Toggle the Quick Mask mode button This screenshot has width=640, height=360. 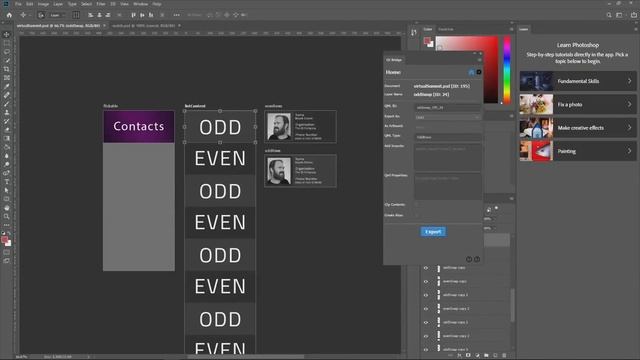point(7,253)
